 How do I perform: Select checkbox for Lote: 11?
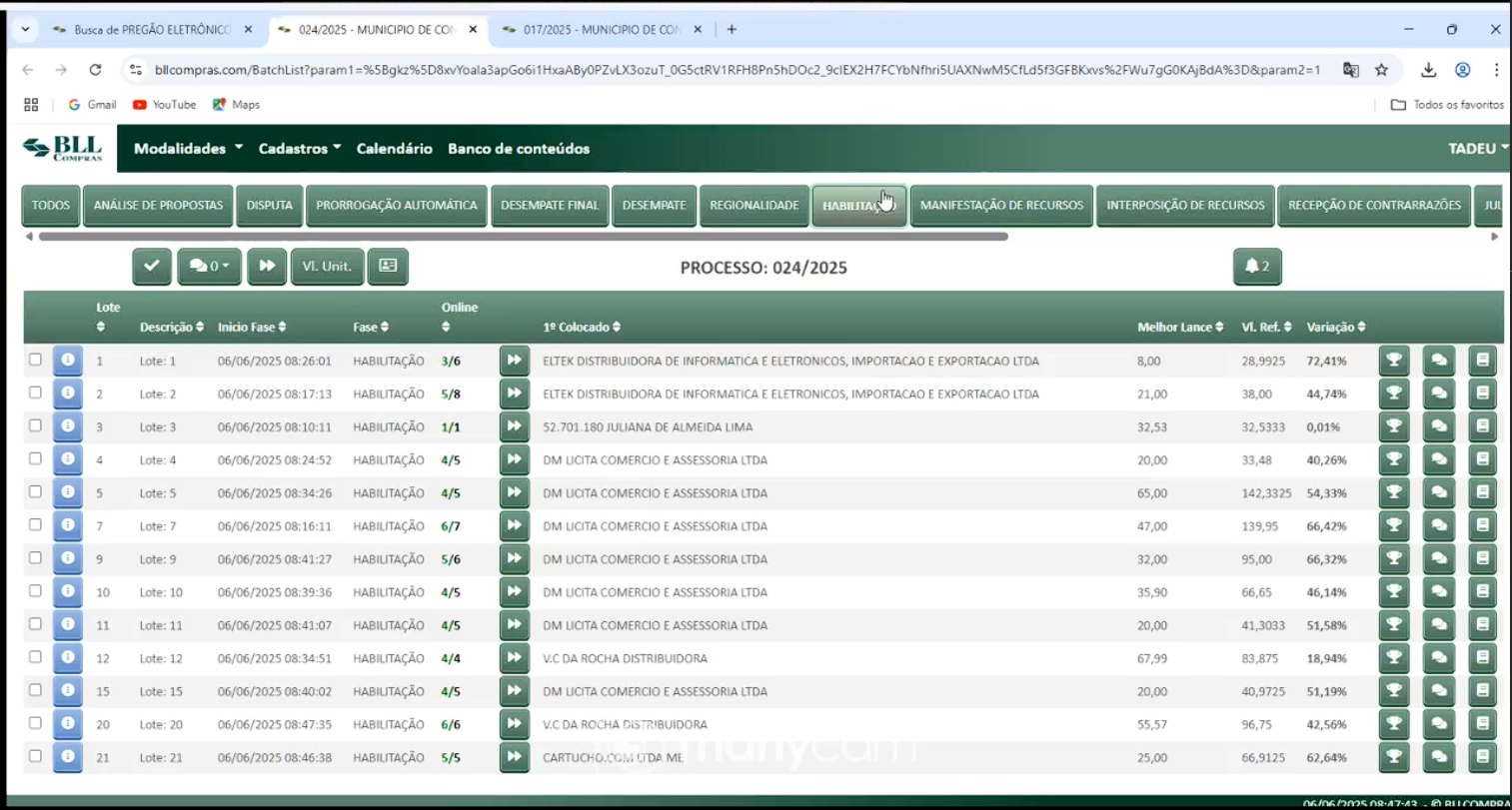pyautogui.click(x=35, y=624)
